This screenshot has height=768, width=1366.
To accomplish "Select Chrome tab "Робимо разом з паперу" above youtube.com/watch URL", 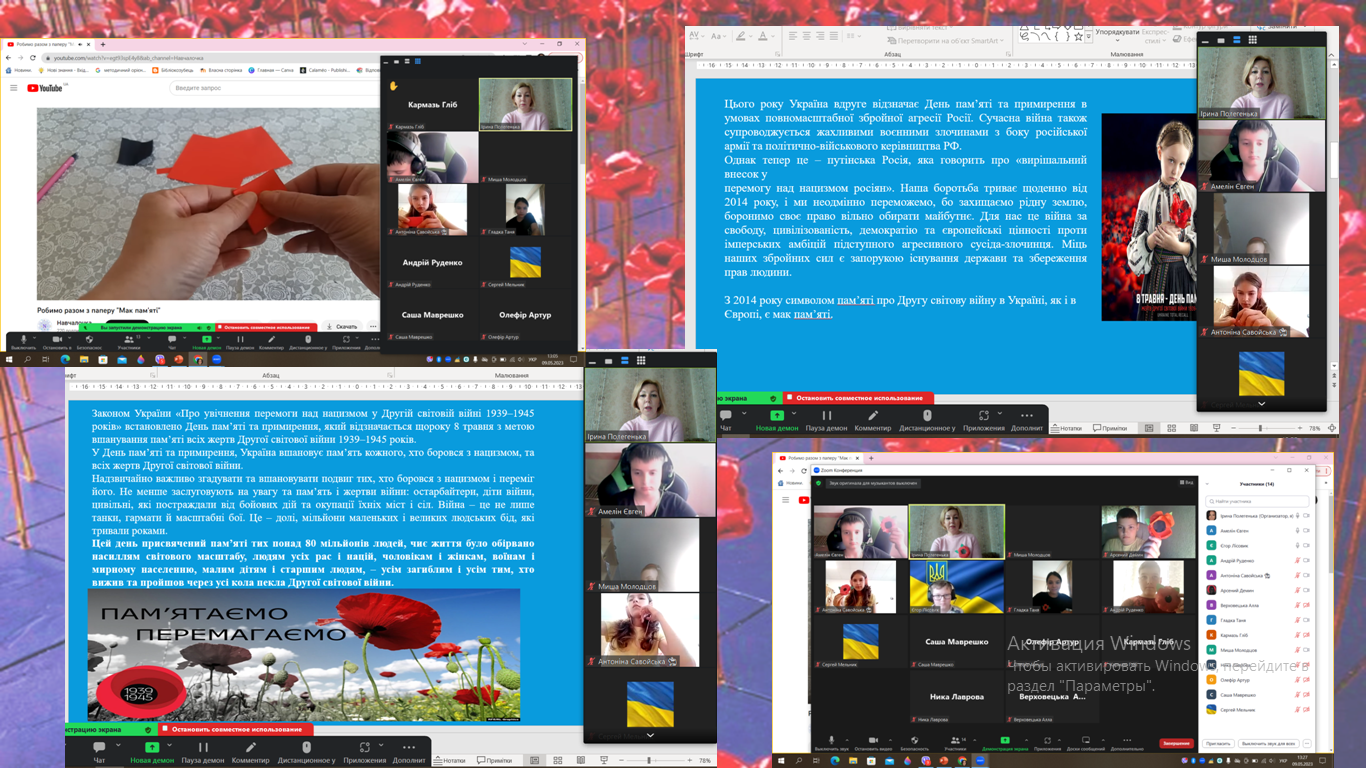I will pos(47,44).
